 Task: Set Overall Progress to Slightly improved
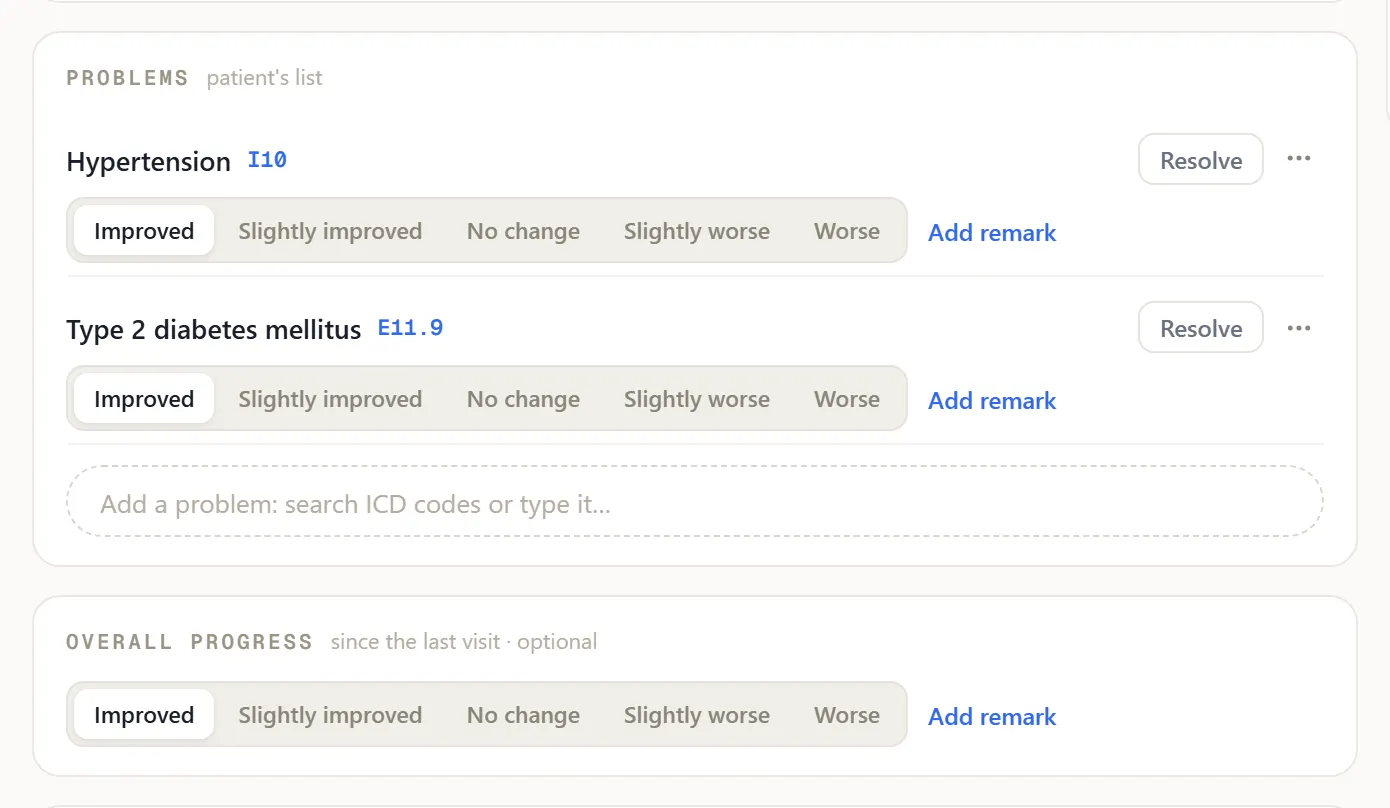[330, 715]
